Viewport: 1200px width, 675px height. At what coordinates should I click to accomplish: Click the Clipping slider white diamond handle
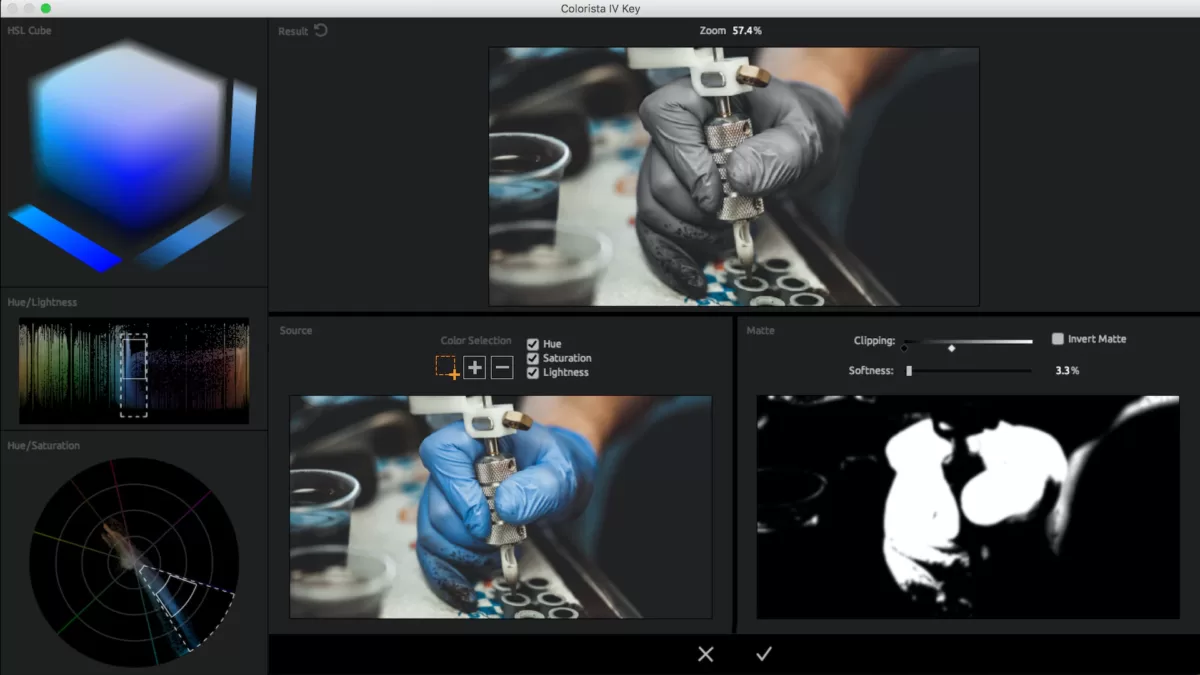(x=951, y=348)
